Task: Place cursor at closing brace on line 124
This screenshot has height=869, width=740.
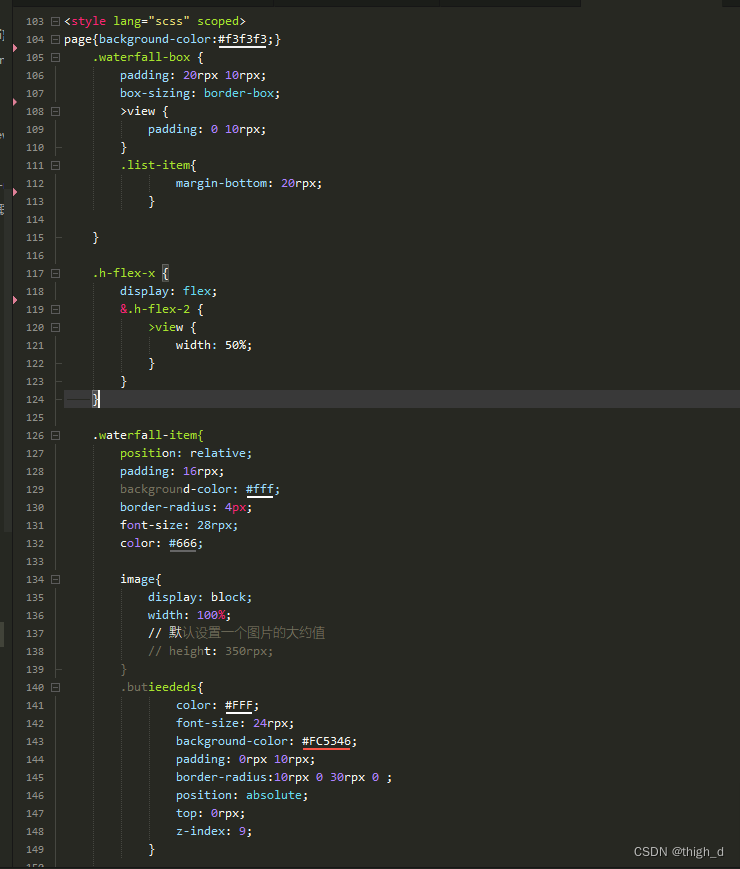Action: click(x=96, y=399)
